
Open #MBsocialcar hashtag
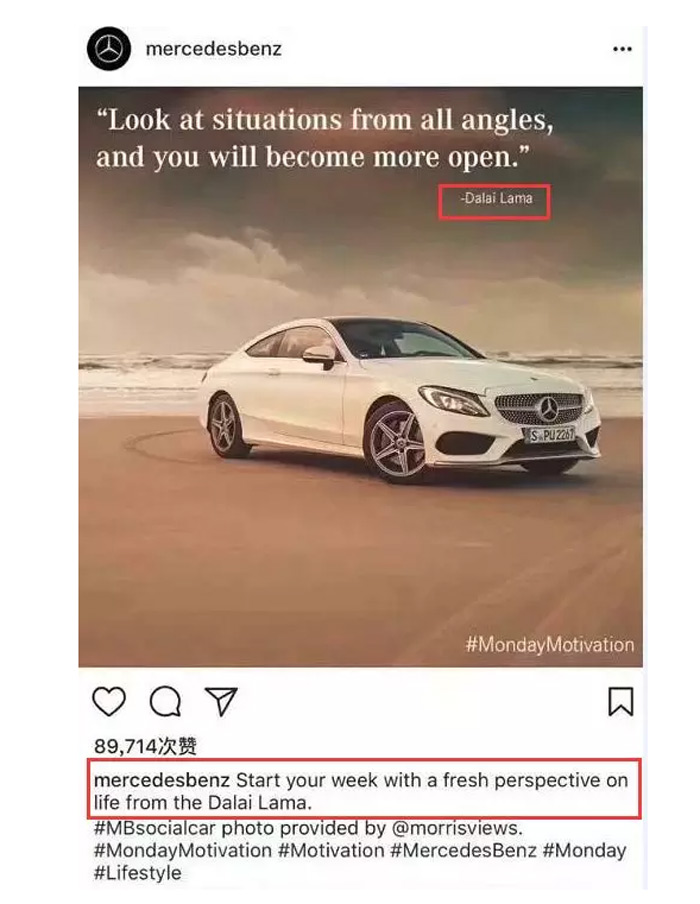point(155,828)
